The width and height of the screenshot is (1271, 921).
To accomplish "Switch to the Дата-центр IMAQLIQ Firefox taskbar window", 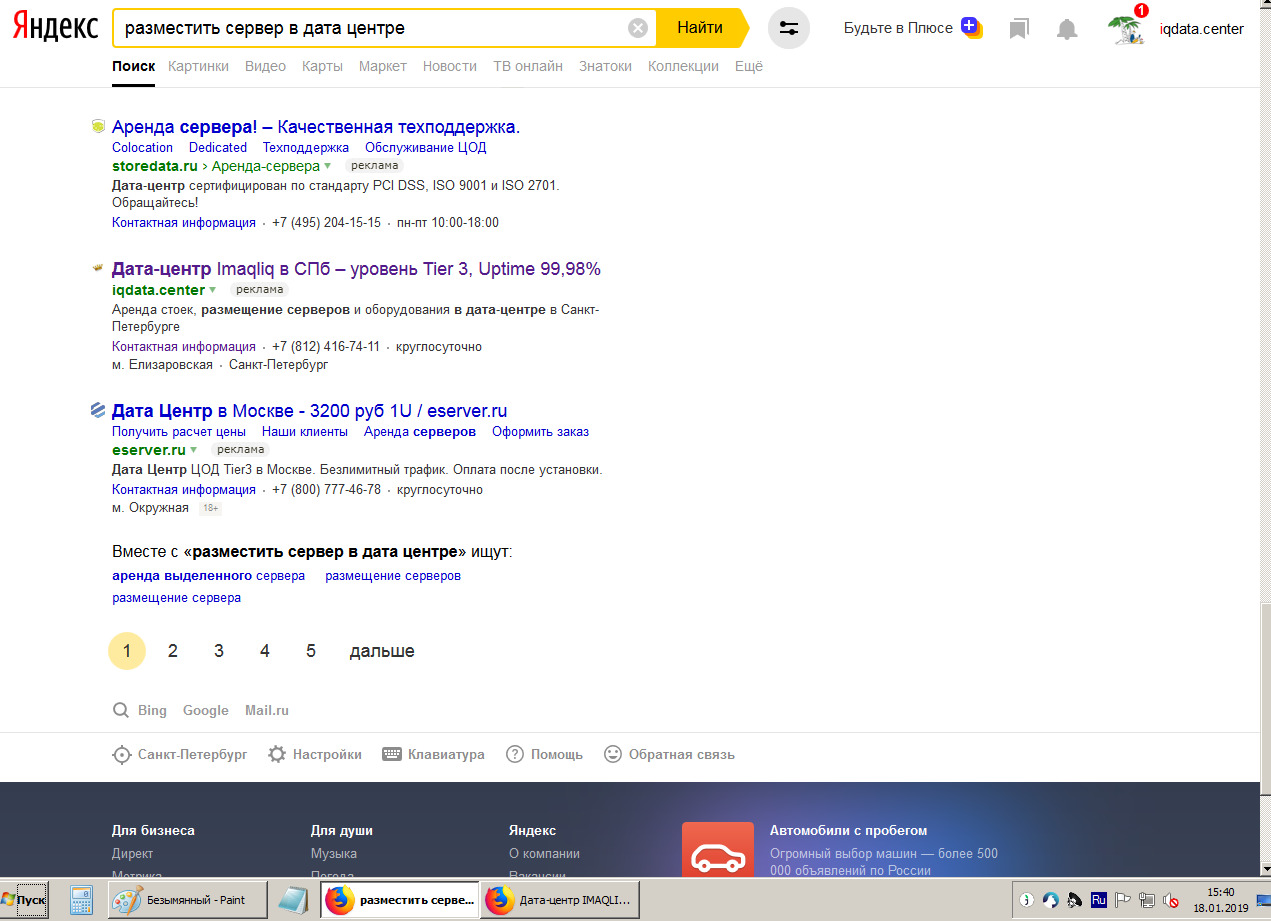I will (560, 900).
